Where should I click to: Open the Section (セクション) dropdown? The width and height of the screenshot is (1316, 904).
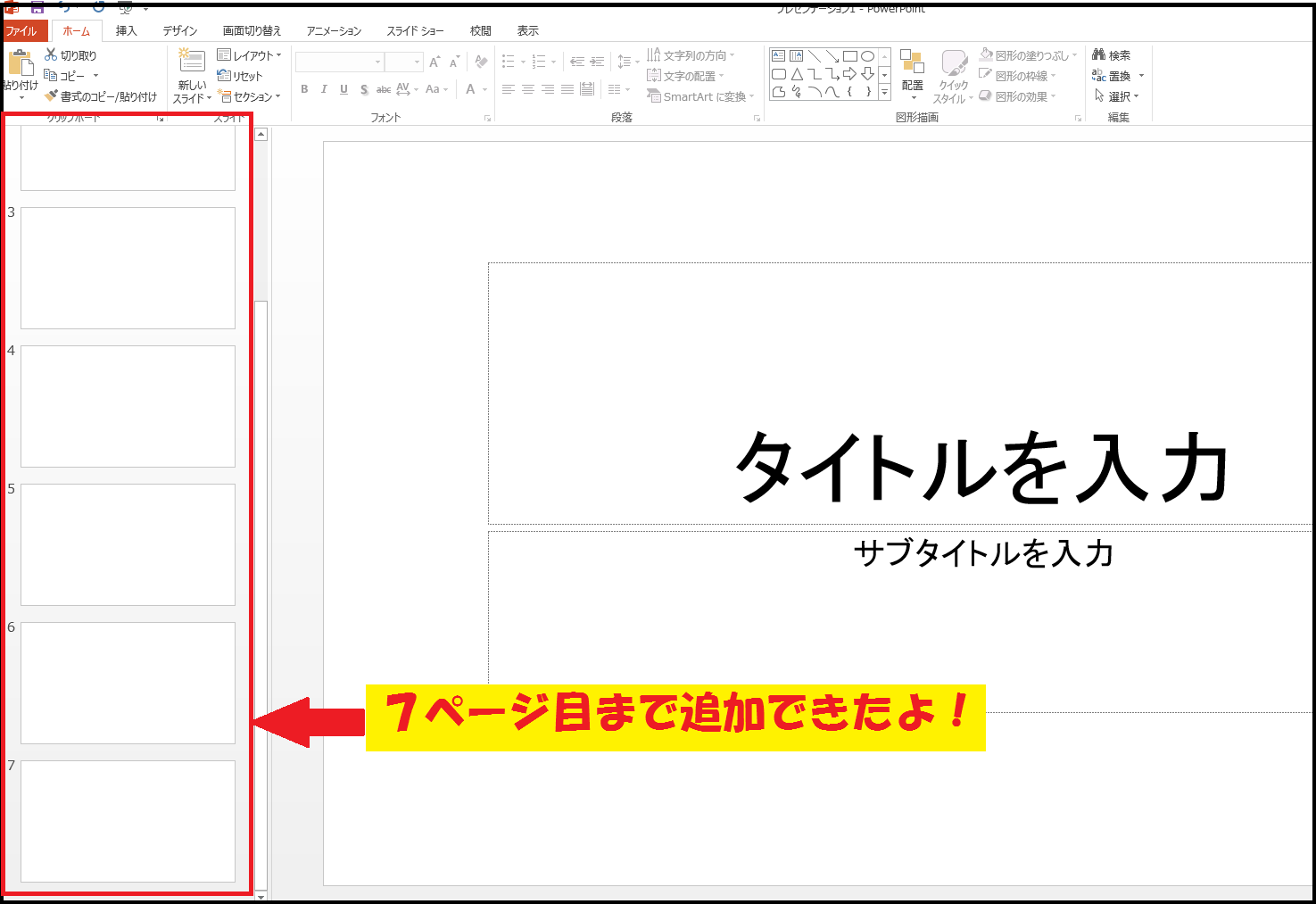coord(249,96)
